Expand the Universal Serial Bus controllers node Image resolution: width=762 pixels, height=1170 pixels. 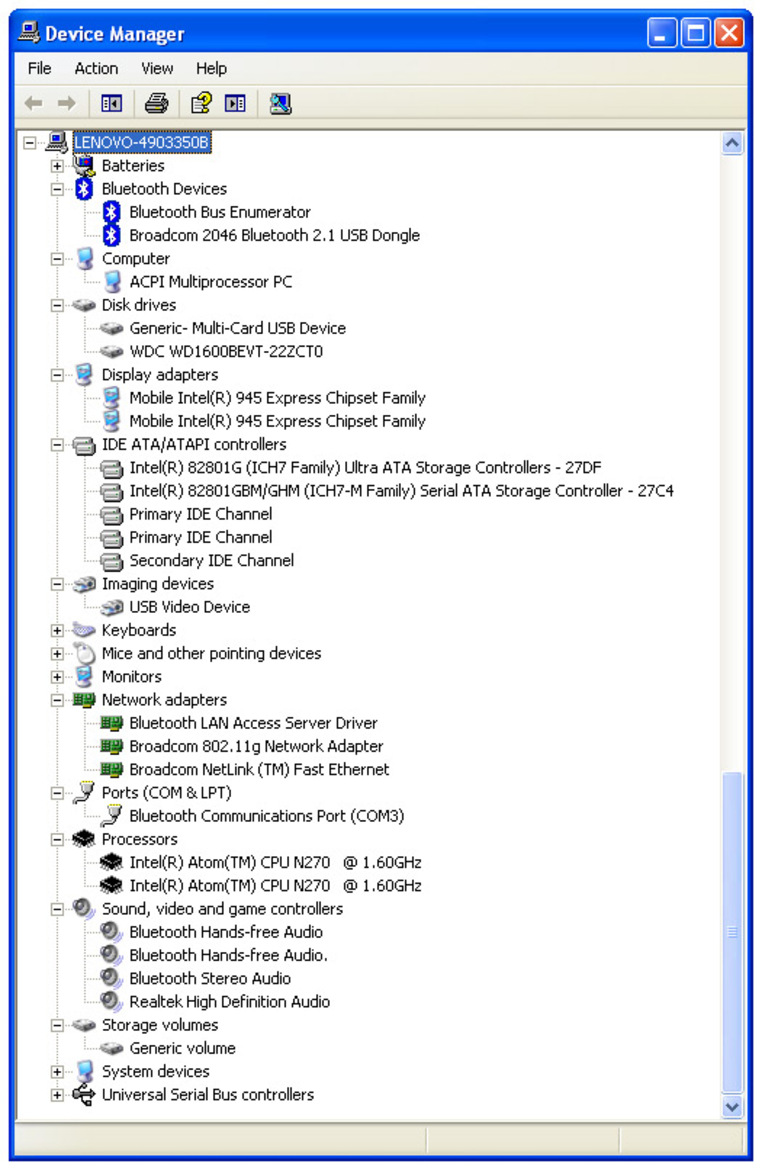[57, 1095]
